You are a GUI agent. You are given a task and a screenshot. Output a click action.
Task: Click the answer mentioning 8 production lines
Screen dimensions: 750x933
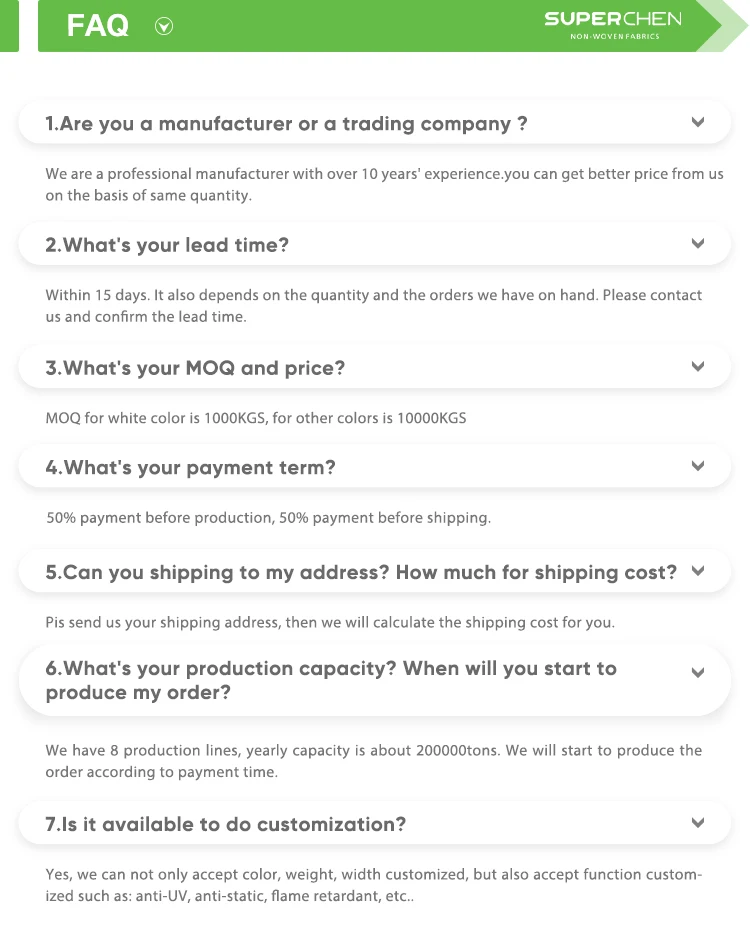tap(373, 761)
